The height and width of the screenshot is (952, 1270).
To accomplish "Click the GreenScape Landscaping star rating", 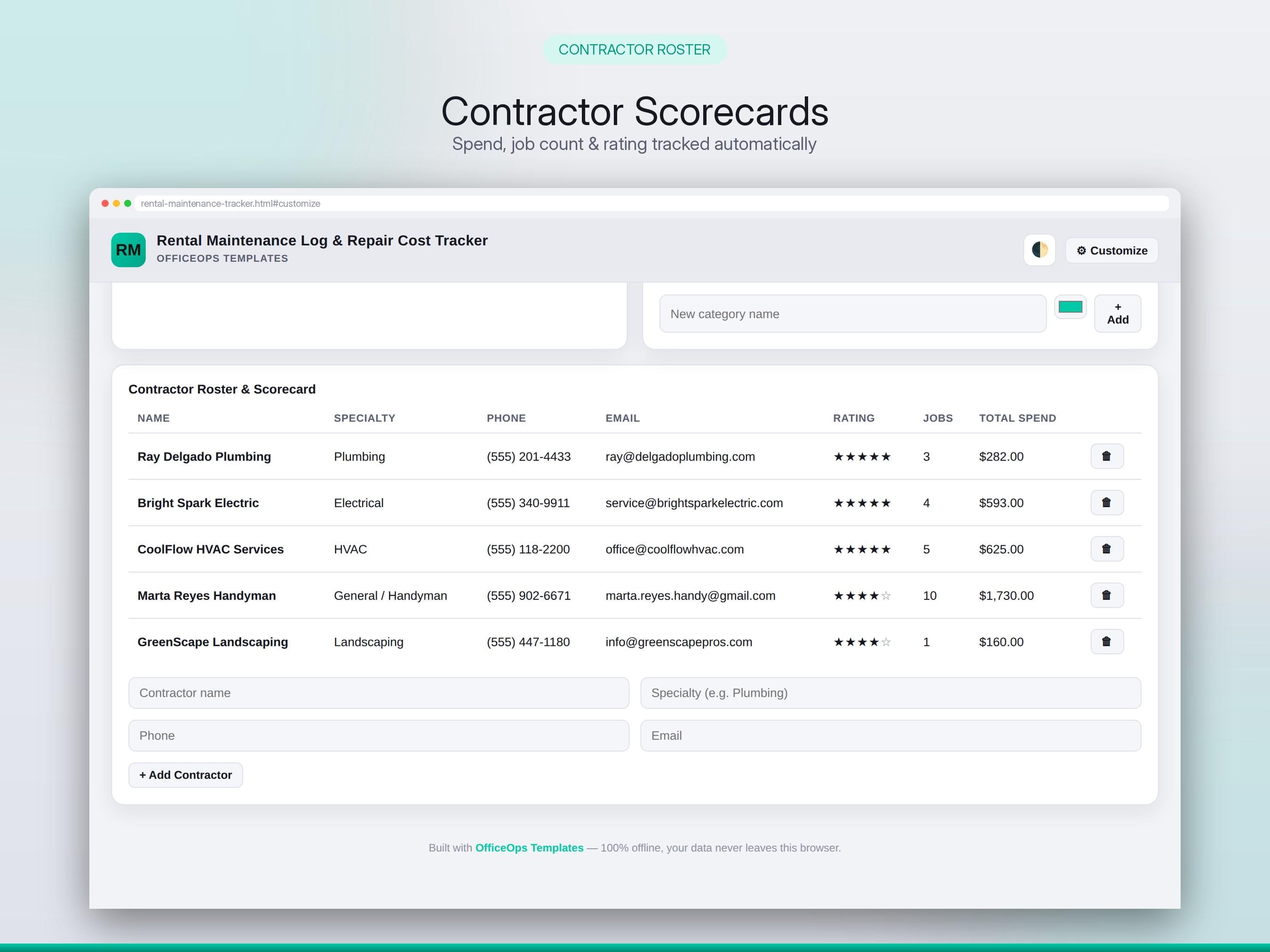I will tap(862, 642).
